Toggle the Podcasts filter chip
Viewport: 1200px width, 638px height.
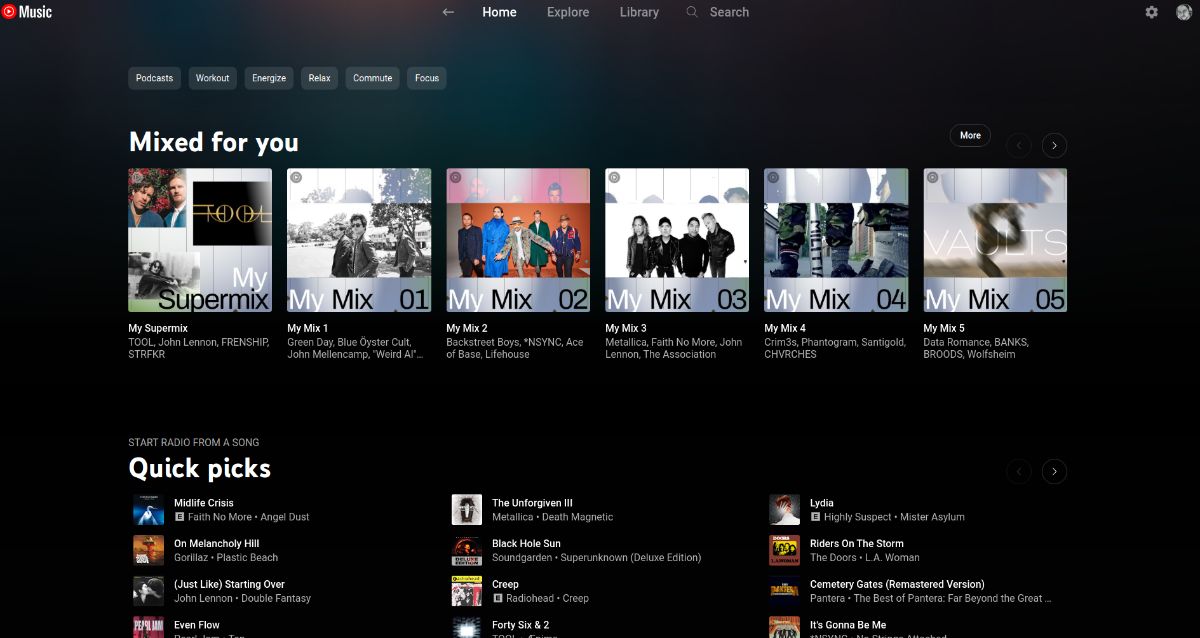point(154,78)
